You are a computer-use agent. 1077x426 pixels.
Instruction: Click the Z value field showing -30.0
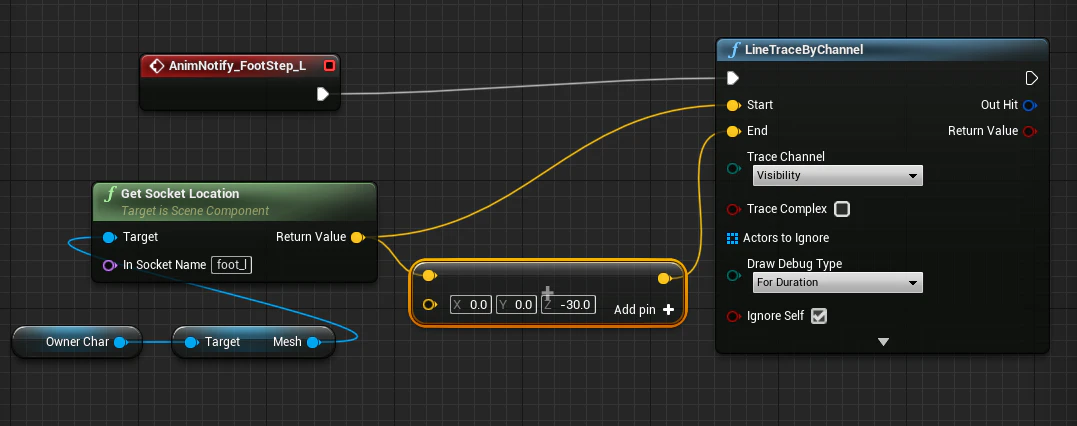pos(568,304)
